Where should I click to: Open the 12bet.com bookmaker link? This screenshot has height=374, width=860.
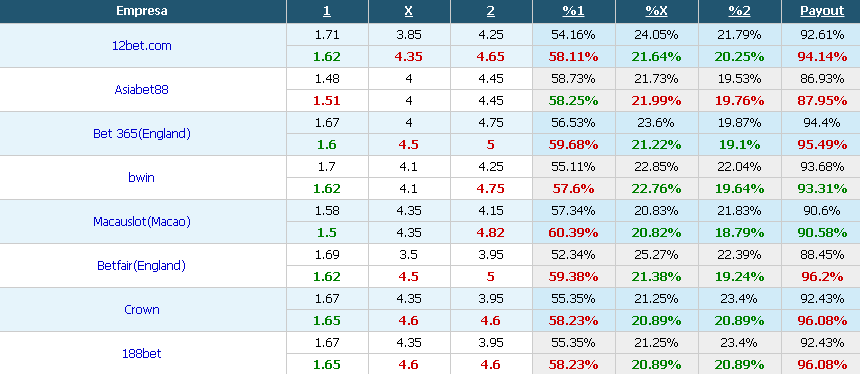(x=142, y=46)
